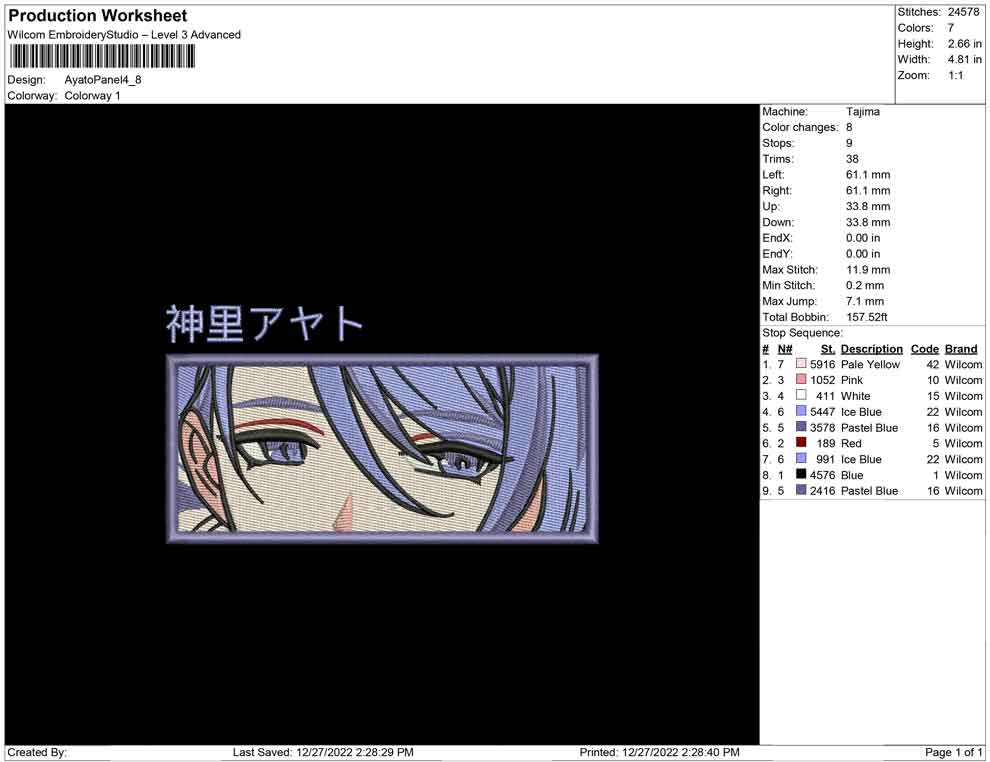Click the Right value 61.1 mm
The width and height of the screenshot is (990, 762).
click(868, 191)
